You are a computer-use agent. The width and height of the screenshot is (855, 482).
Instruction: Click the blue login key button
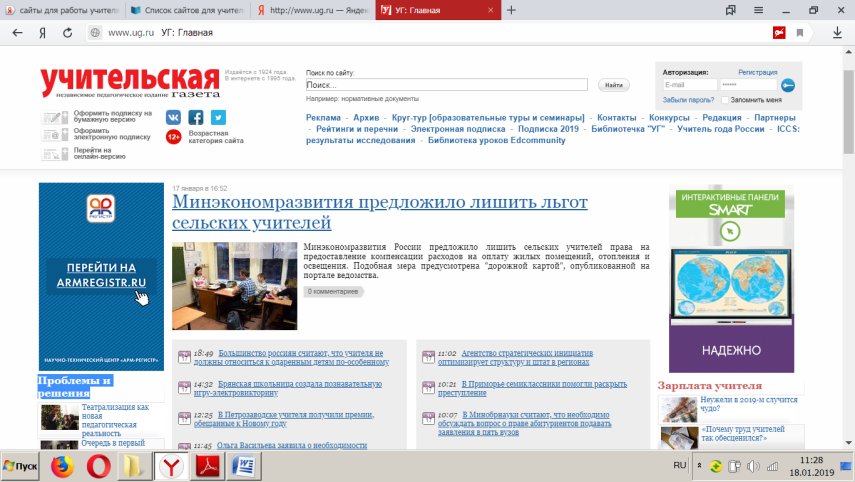788,85
